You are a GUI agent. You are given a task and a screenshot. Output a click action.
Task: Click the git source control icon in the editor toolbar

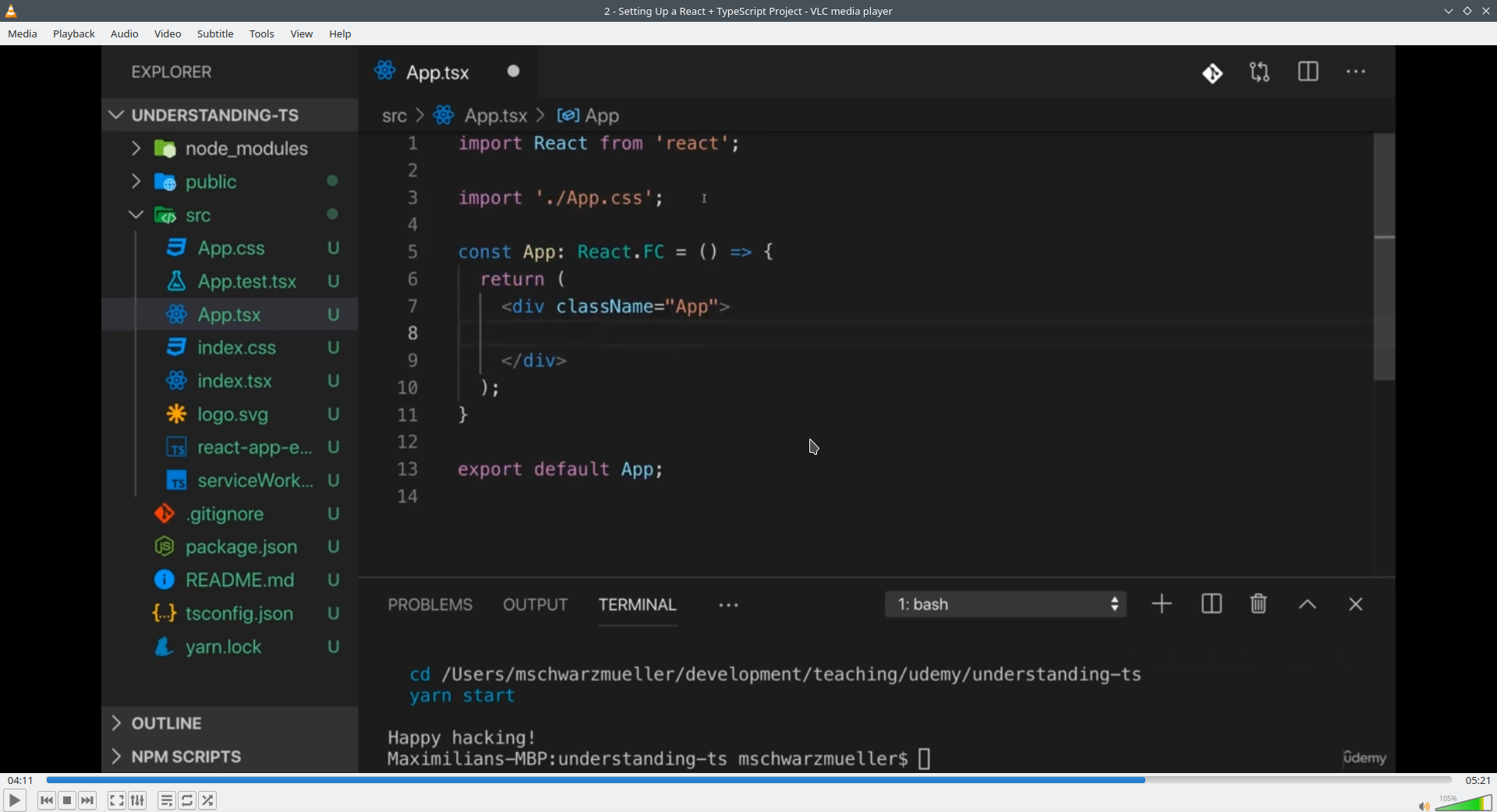pyautogui.click(x=1212, y=73)
